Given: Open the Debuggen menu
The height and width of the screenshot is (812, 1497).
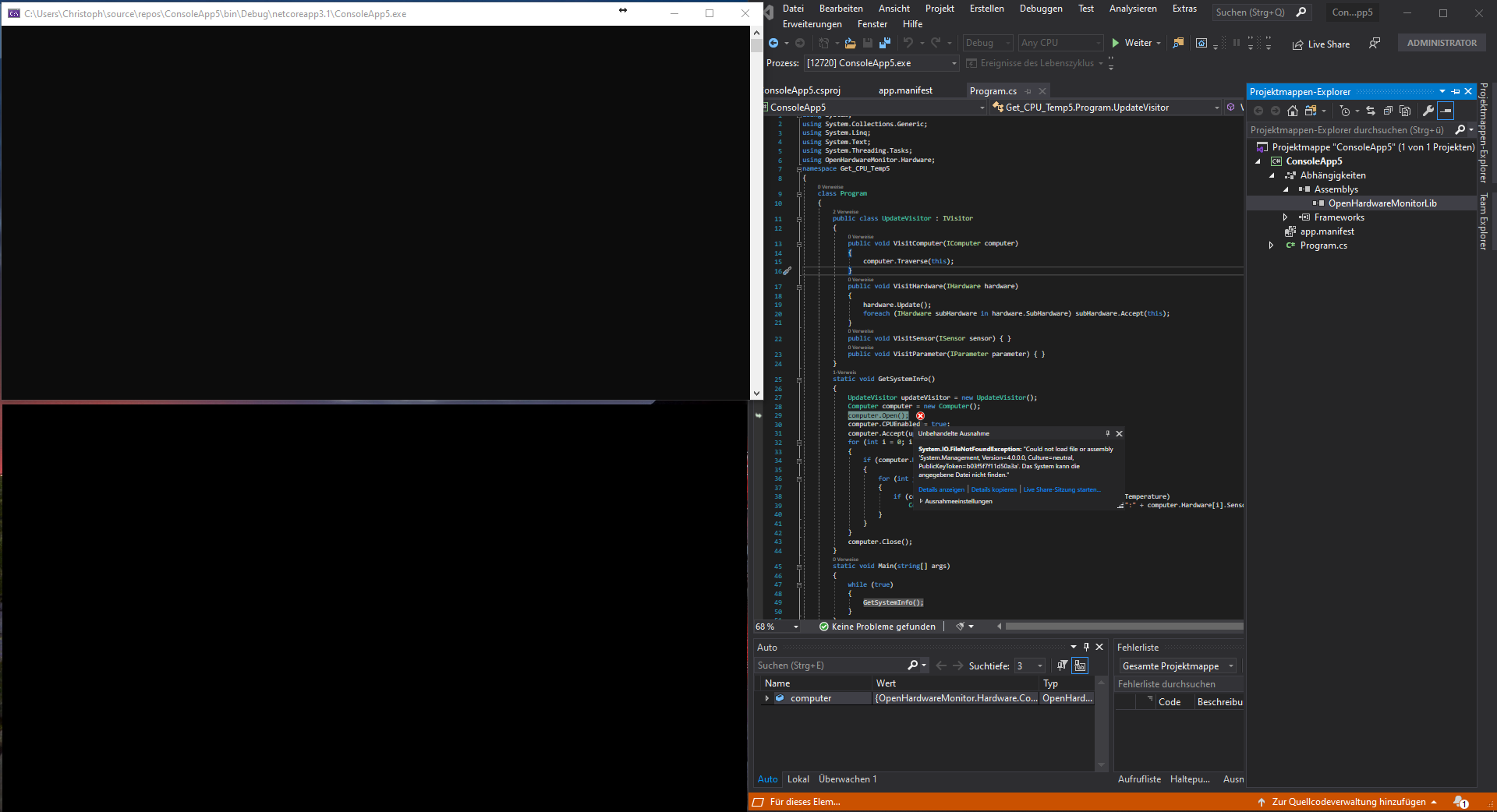Looking at the screenshot, I should coord(1041,9).
